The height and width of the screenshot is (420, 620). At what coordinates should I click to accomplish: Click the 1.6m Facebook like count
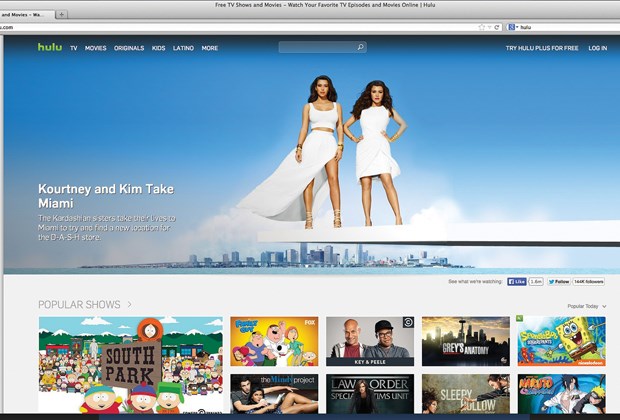[536, 282]
